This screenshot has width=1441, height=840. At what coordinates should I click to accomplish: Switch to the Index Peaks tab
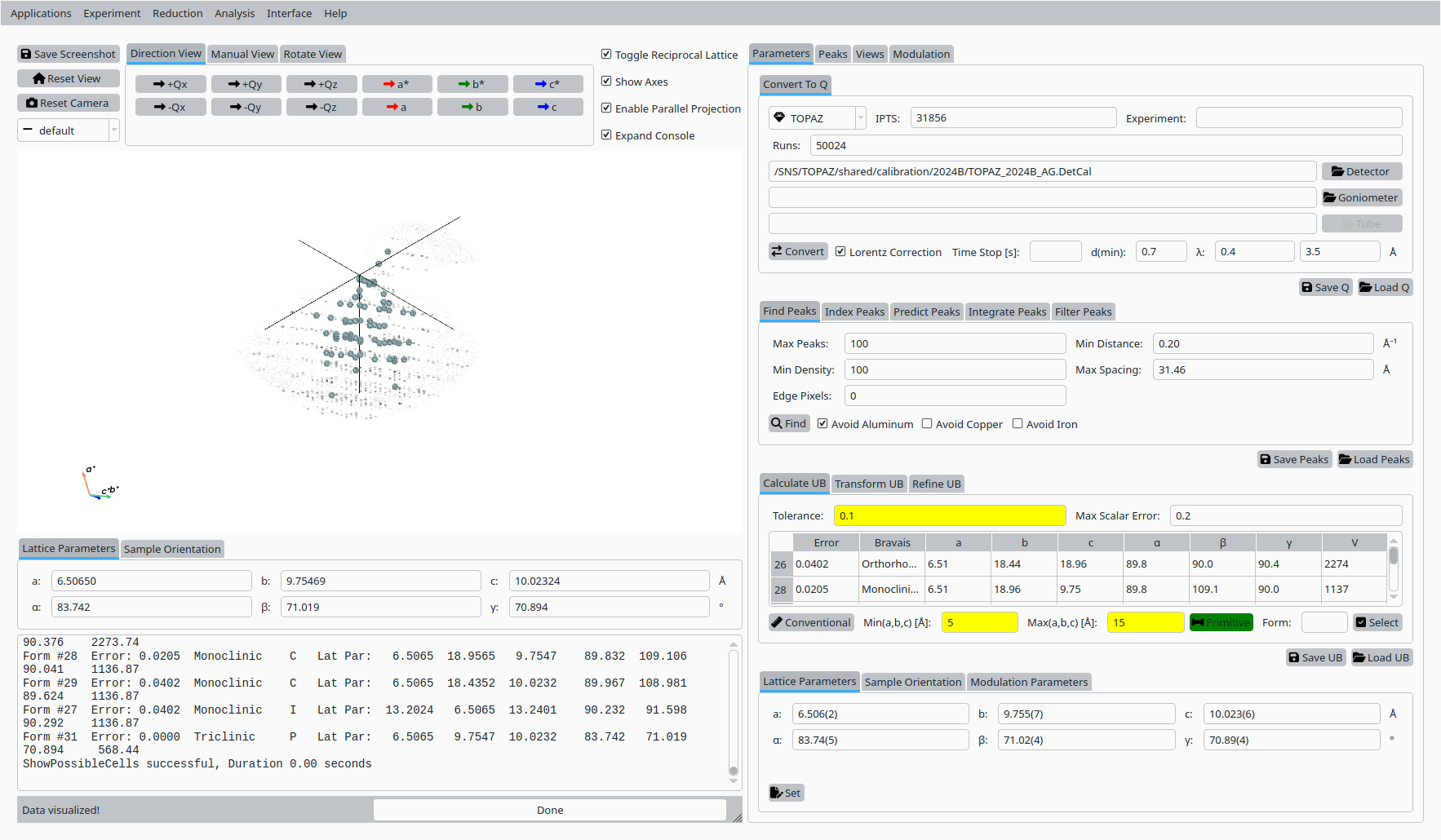point(854,312)
